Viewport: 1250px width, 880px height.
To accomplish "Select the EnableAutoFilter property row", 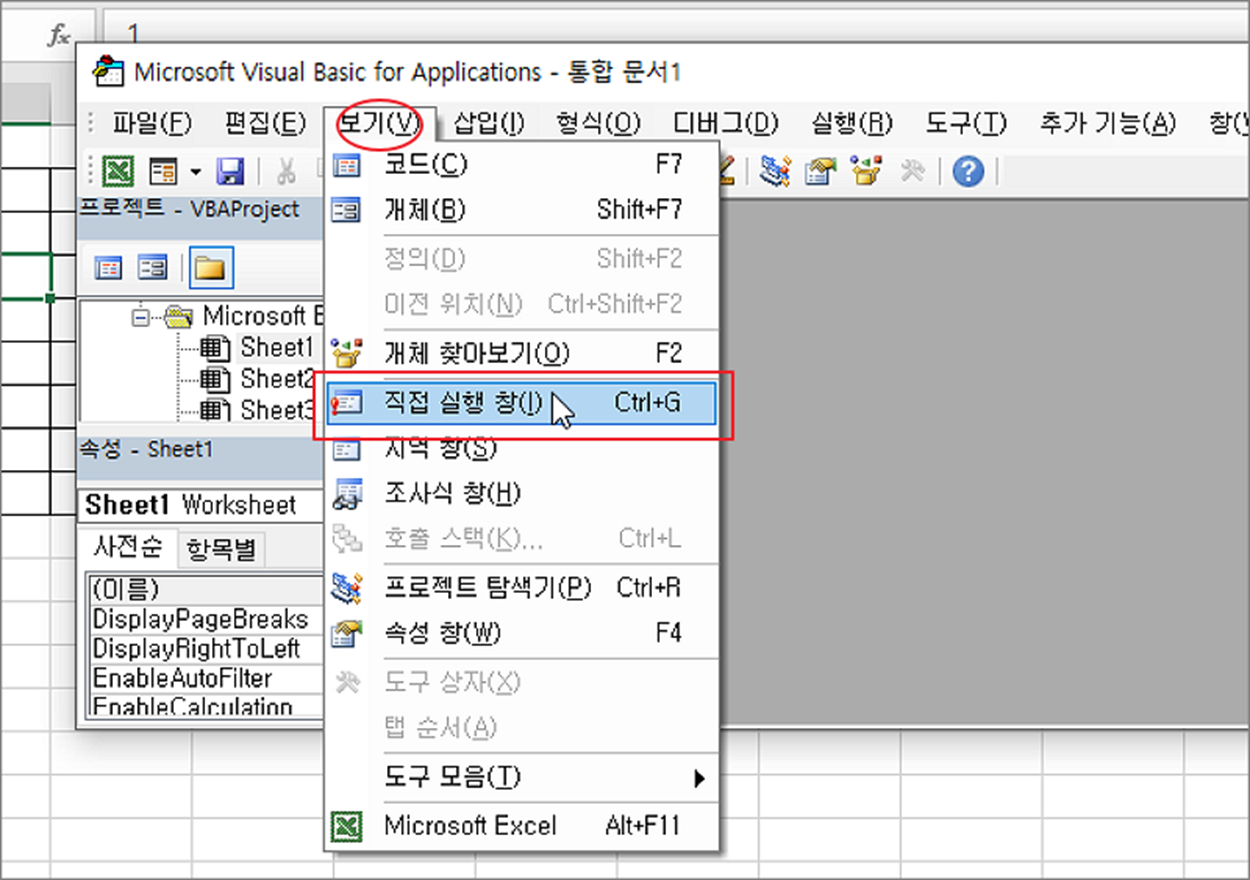I will click(x=204, y=679).
